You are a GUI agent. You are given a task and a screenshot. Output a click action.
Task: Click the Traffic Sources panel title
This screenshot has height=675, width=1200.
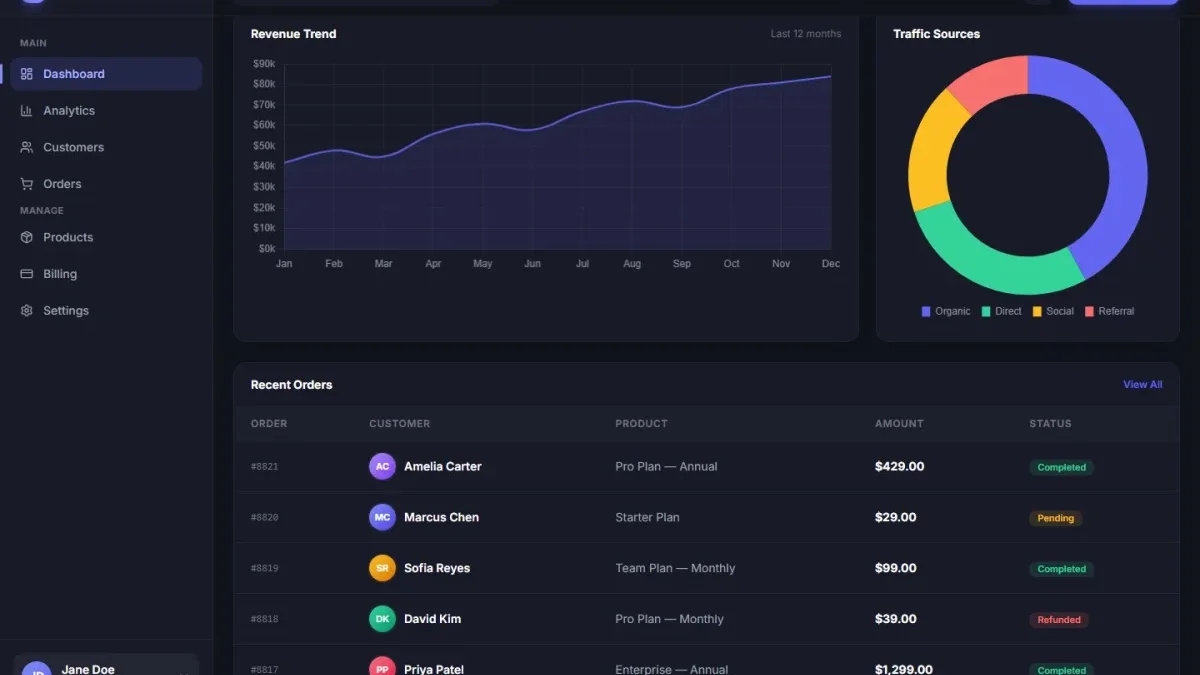click(x=936, y=34)
